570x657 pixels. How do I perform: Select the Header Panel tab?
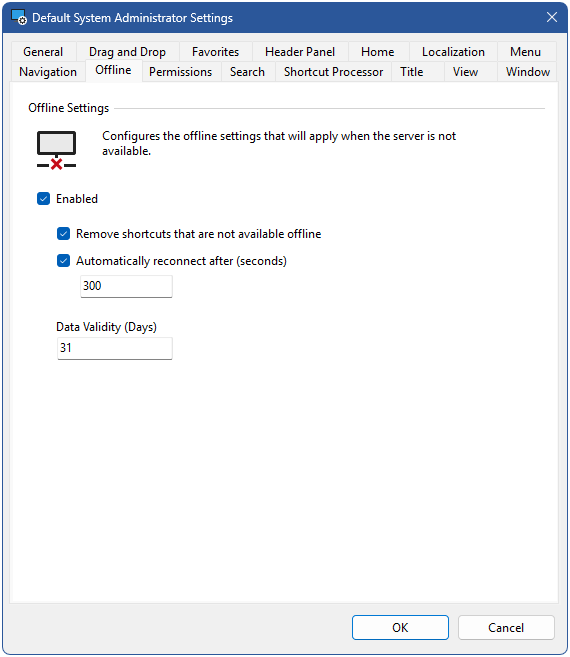point(300,52)
